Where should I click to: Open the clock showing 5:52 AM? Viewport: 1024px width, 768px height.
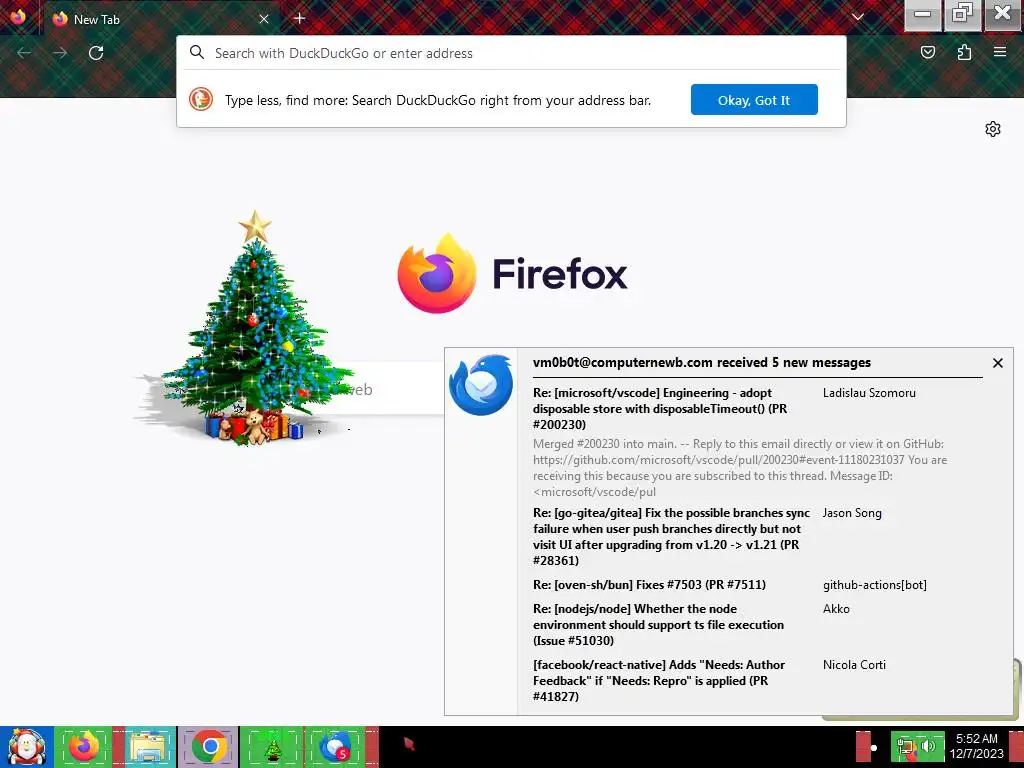pyautogui.click(x=976, y=746)
